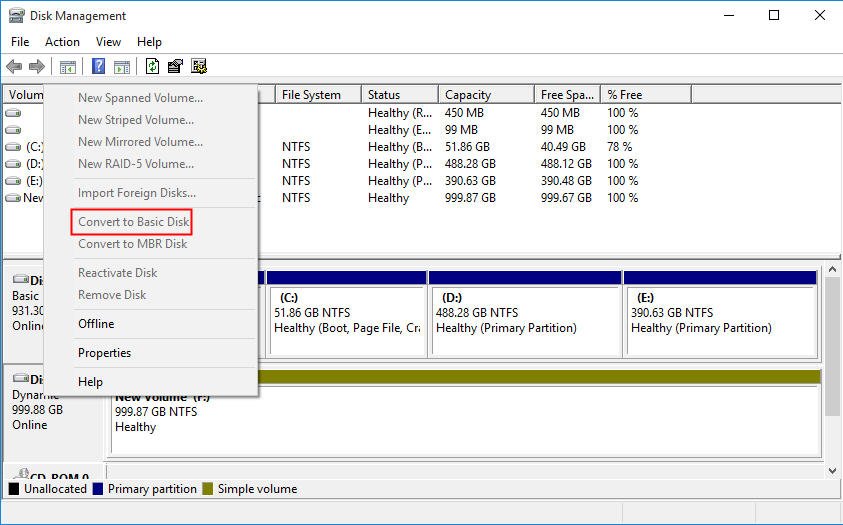Click the Dynamic 999.88 GB disk label
Screen dimensions: 843x525
click(37, 410)
